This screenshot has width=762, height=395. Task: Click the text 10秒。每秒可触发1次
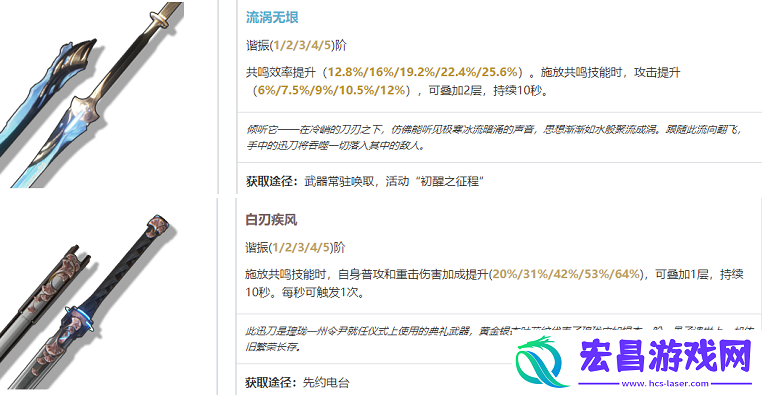point(305,292)
